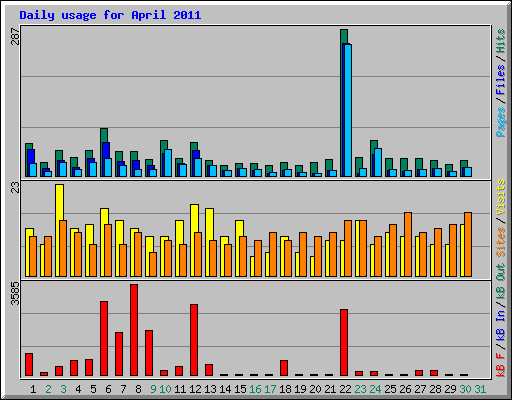Click the red kB bar for day 18
This screenshot has height=400, width=512.
point(284,368)
